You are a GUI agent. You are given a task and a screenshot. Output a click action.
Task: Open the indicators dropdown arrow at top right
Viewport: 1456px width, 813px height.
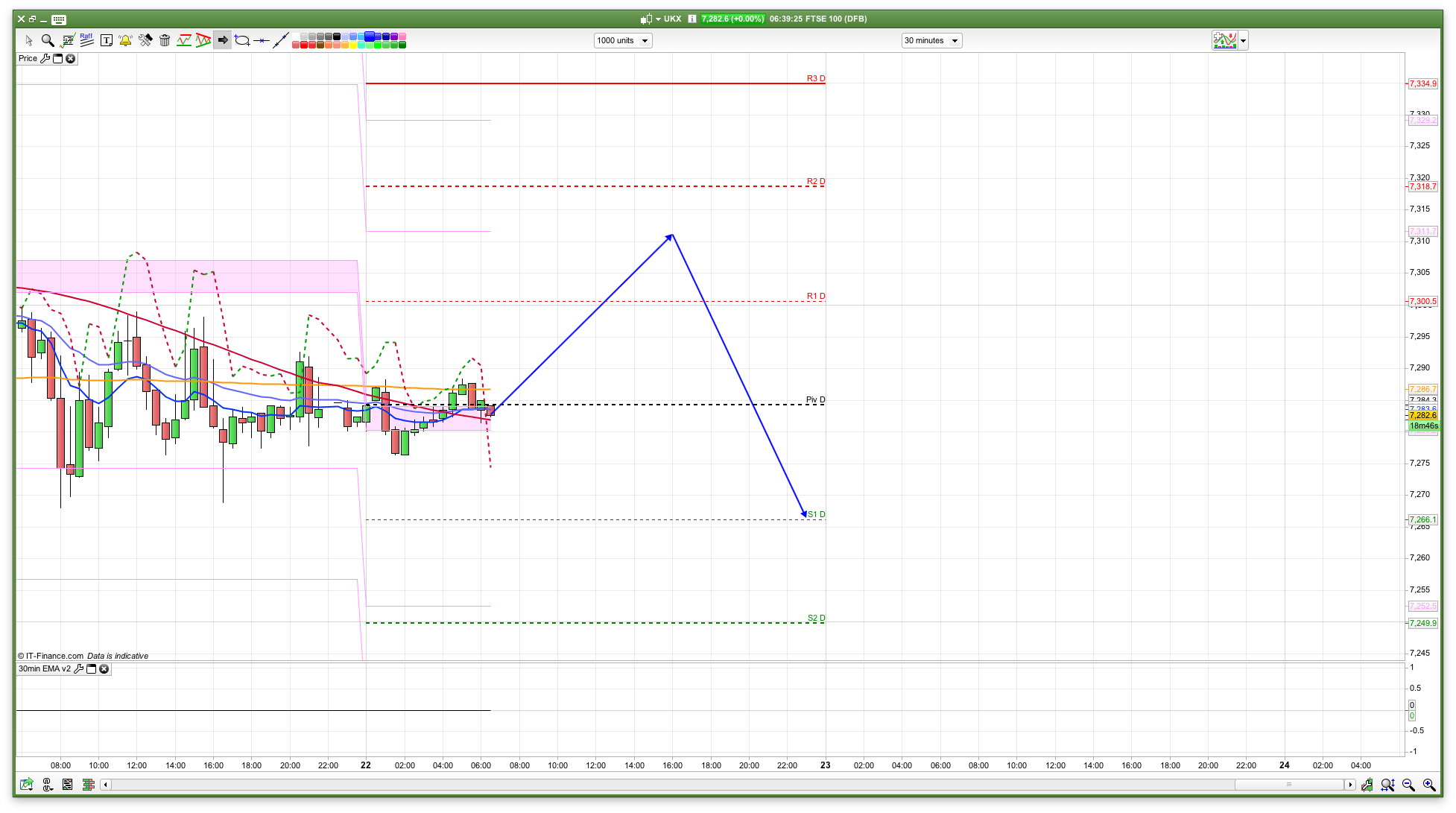coord(1243,41)
